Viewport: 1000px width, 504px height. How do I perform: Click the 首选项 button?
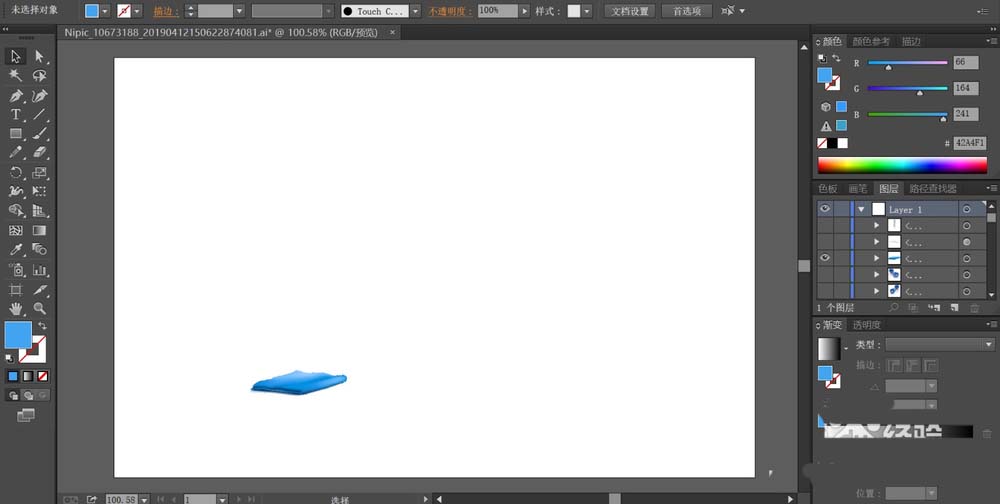(x=686, y=11)
